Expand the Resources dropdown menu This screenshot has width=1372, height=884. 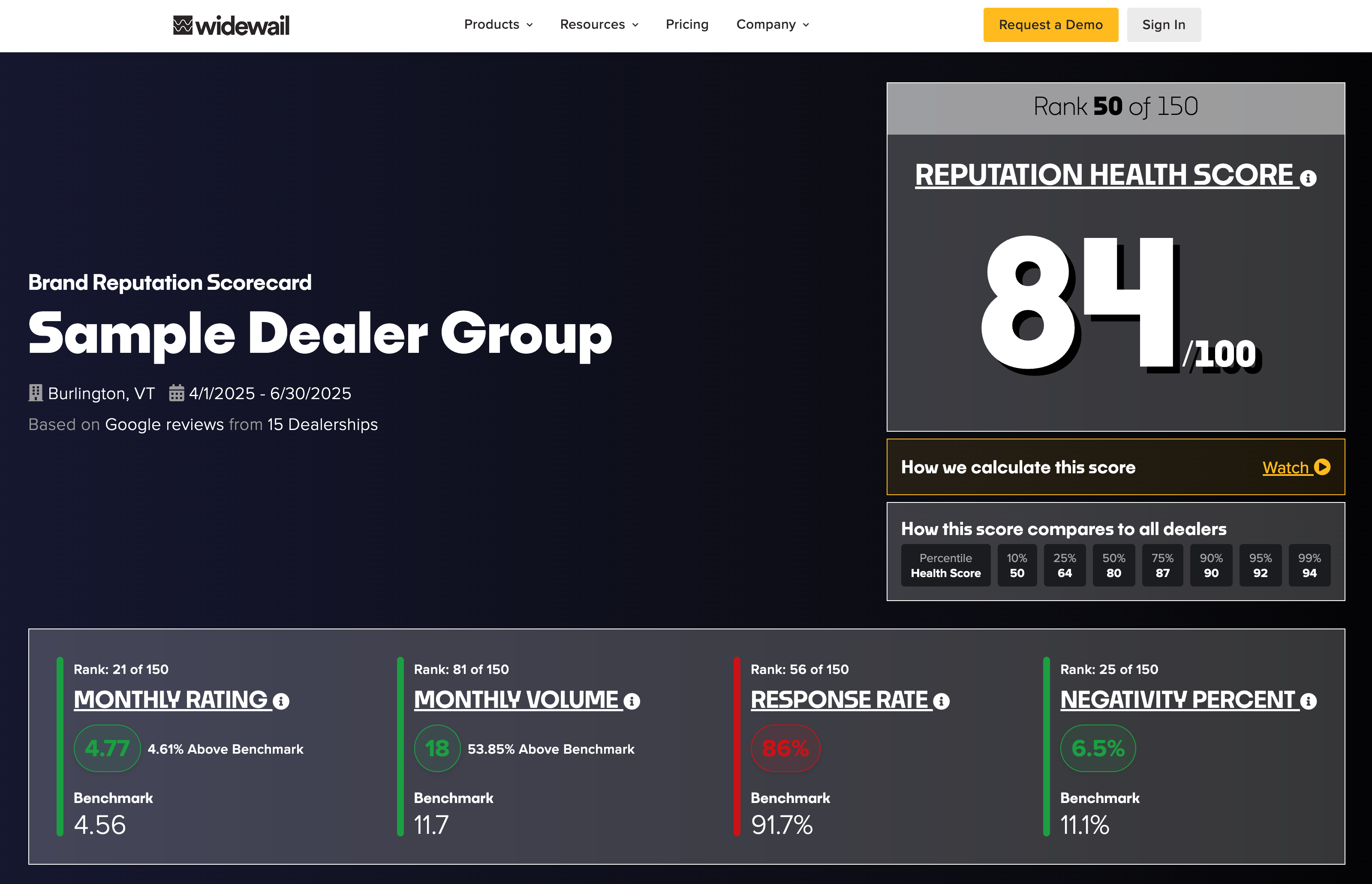click(x=599, y=25)
